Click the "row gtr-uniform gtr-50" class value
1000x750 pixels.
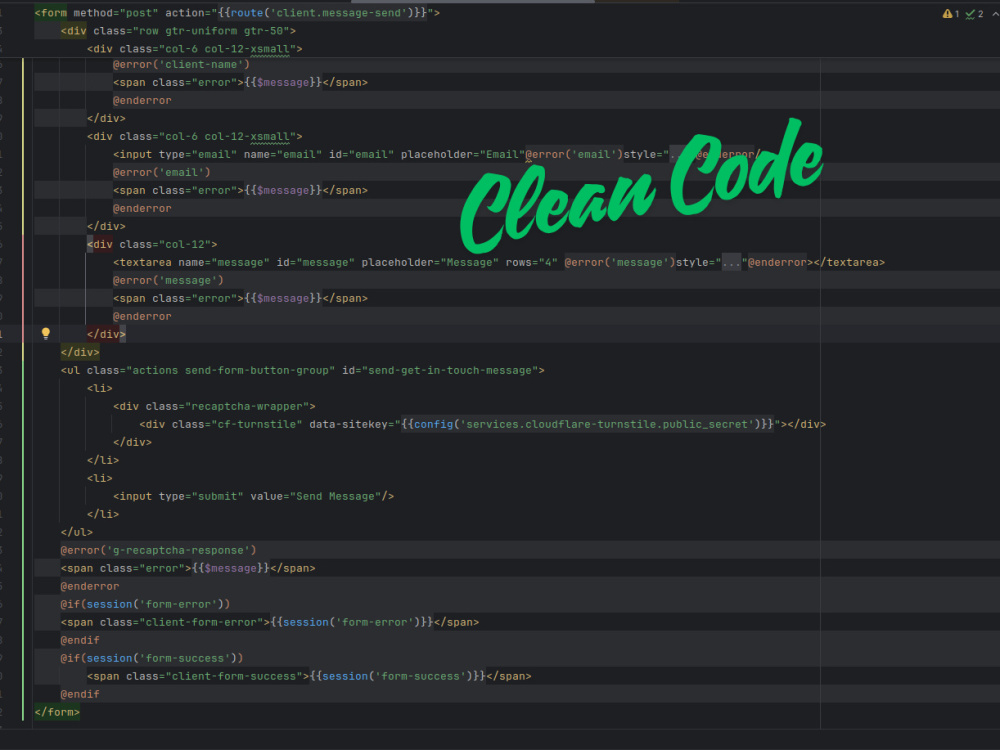(x=211, y=31)
